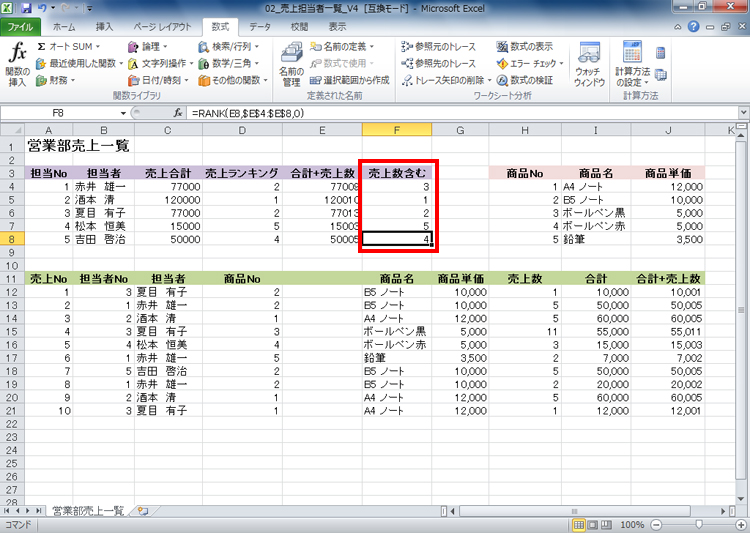Open the AutoSum (オート SUM) dropdown arrow
750x533 pixels.
point(98,46)
